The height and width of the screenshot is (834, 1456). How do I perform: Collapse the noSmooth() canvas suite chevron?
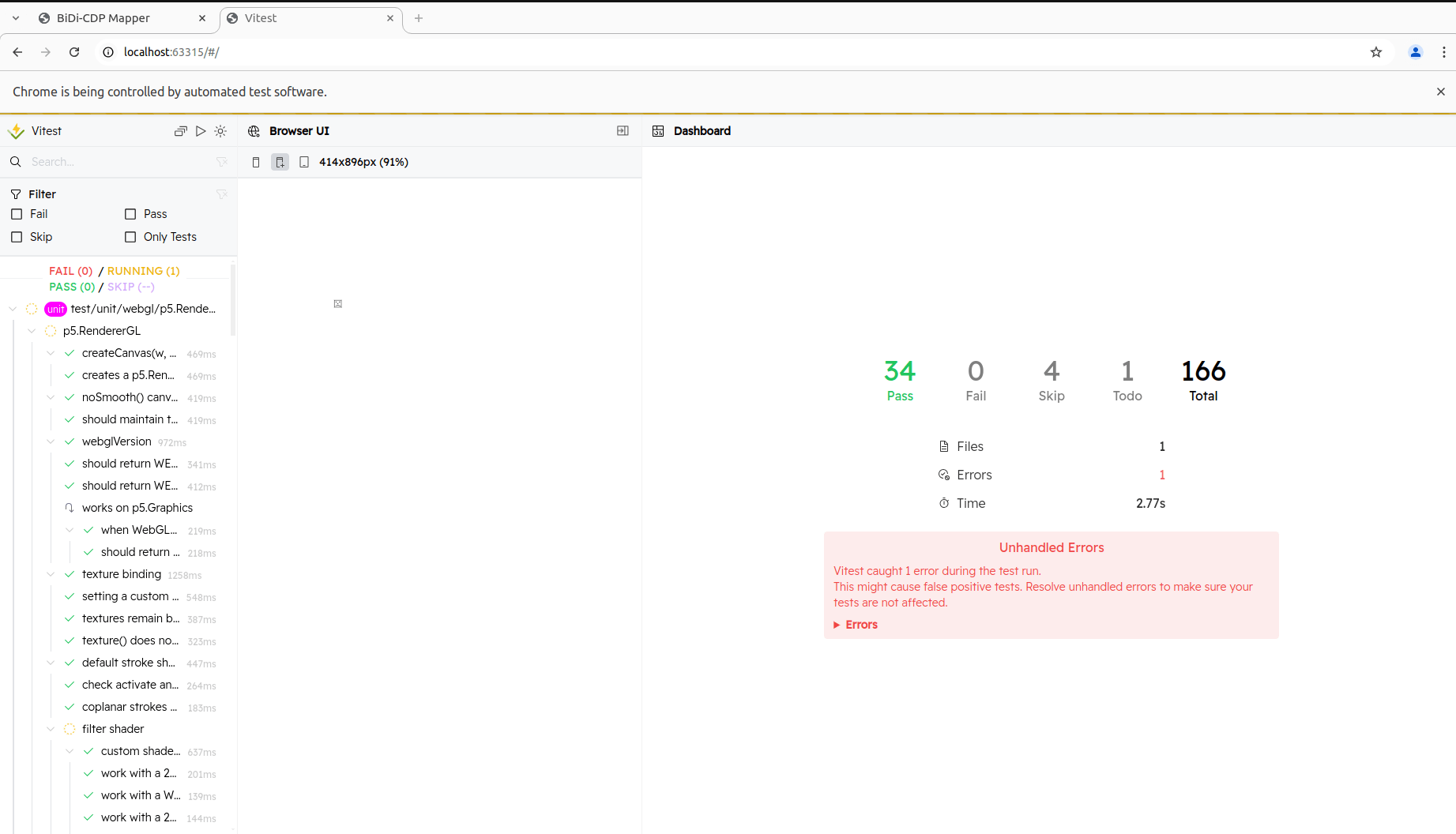pos(51,397)
